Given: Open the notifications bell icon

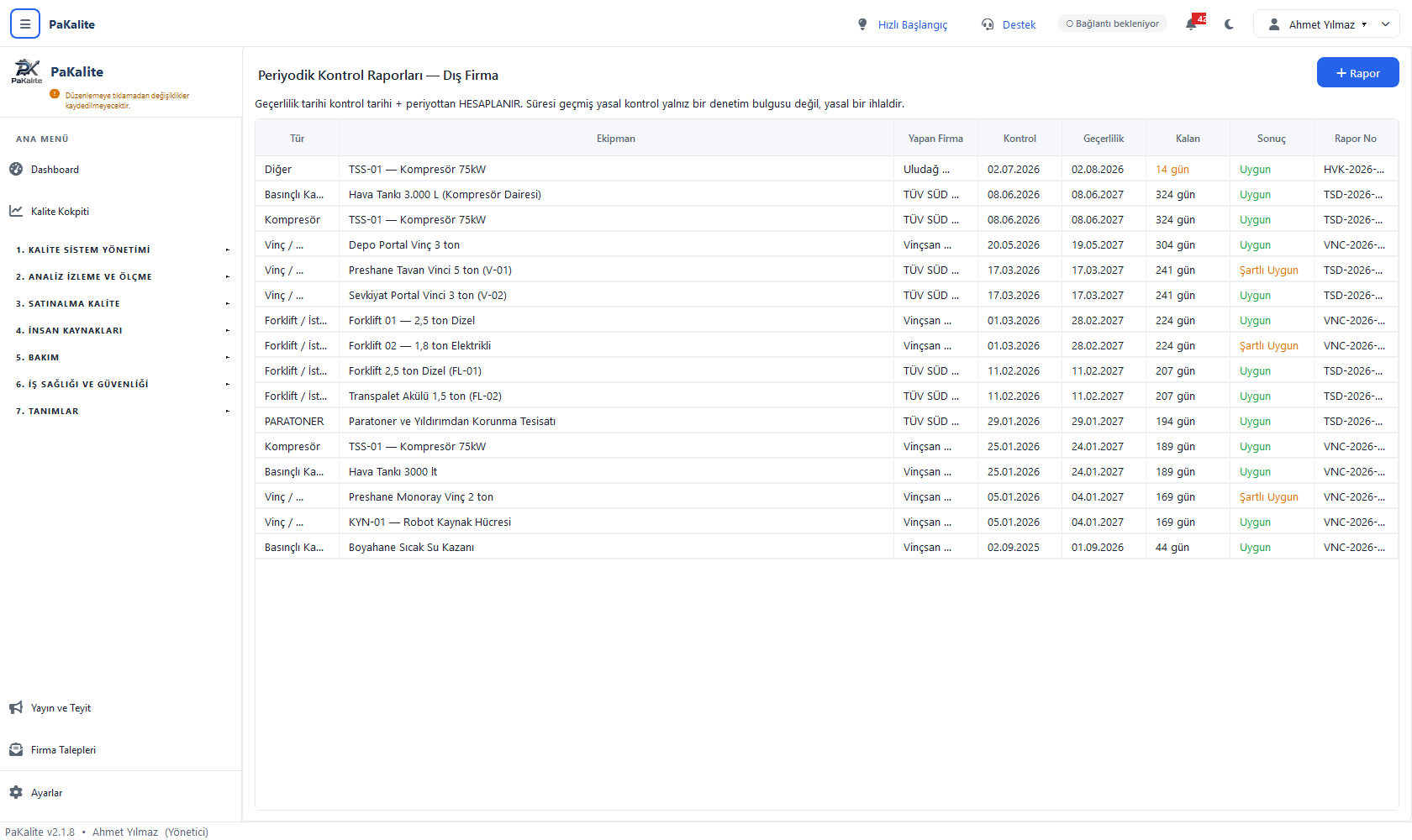Looking at the screenshot, I should (x=1192, y=24).
